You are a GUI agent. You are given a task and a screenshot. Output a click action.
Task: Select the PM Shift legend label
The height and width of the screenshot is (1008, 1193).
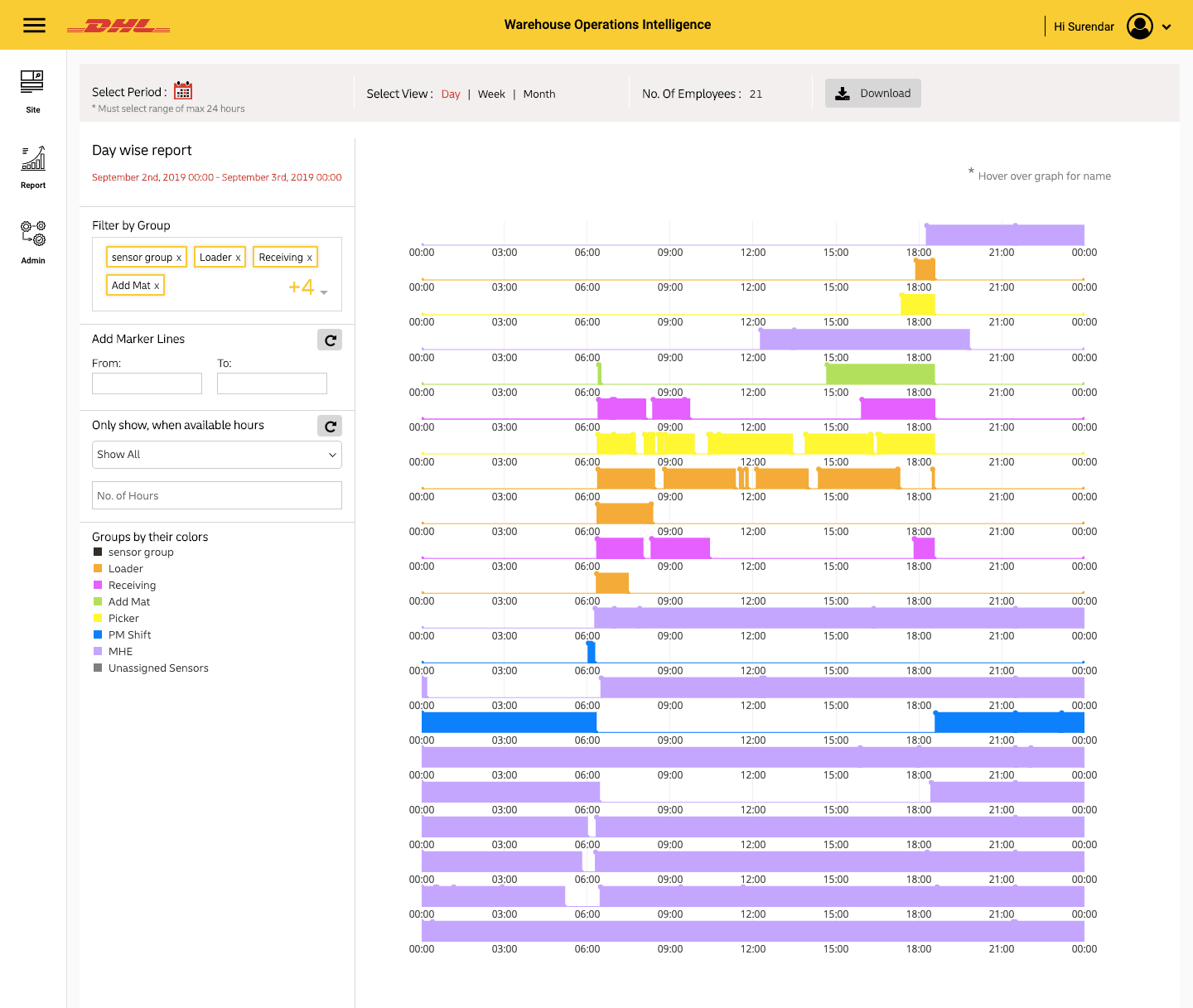point(130,635)
